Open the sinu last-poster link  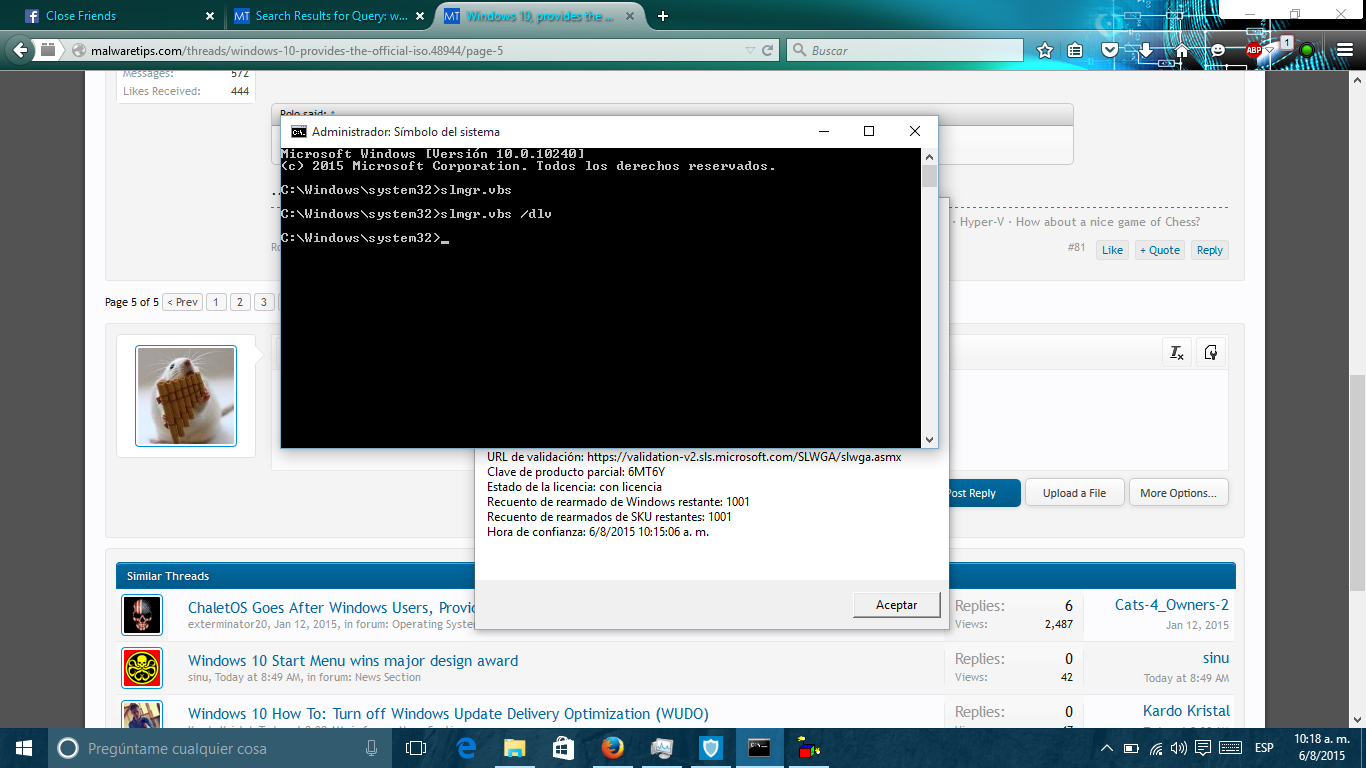click(x=1216, y=658)
